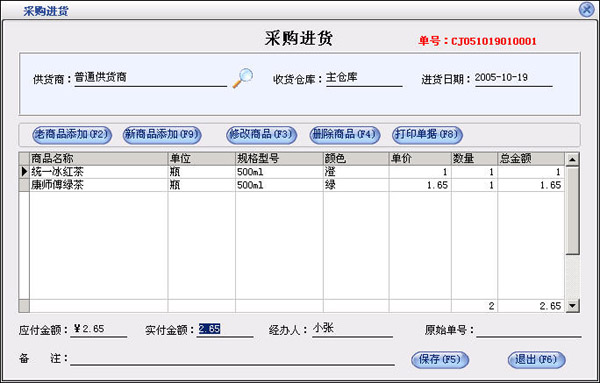Image resolution: width=600 pixels, height=383 pixels.
Task: Print the receipt via 打印单据 (F8)
Action: [x=427, y=135]
